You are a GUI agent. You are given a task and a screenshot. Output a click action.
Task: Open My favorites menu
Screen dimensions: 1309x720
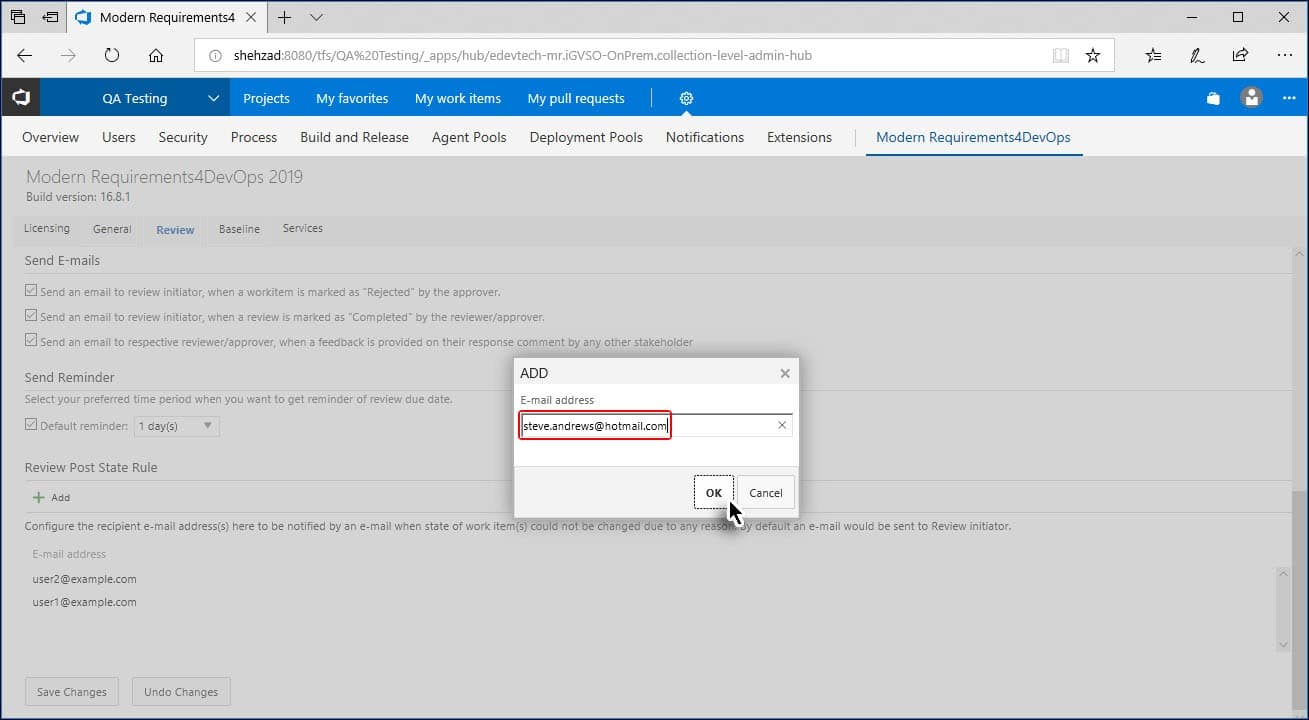click(x=352, y=98)
